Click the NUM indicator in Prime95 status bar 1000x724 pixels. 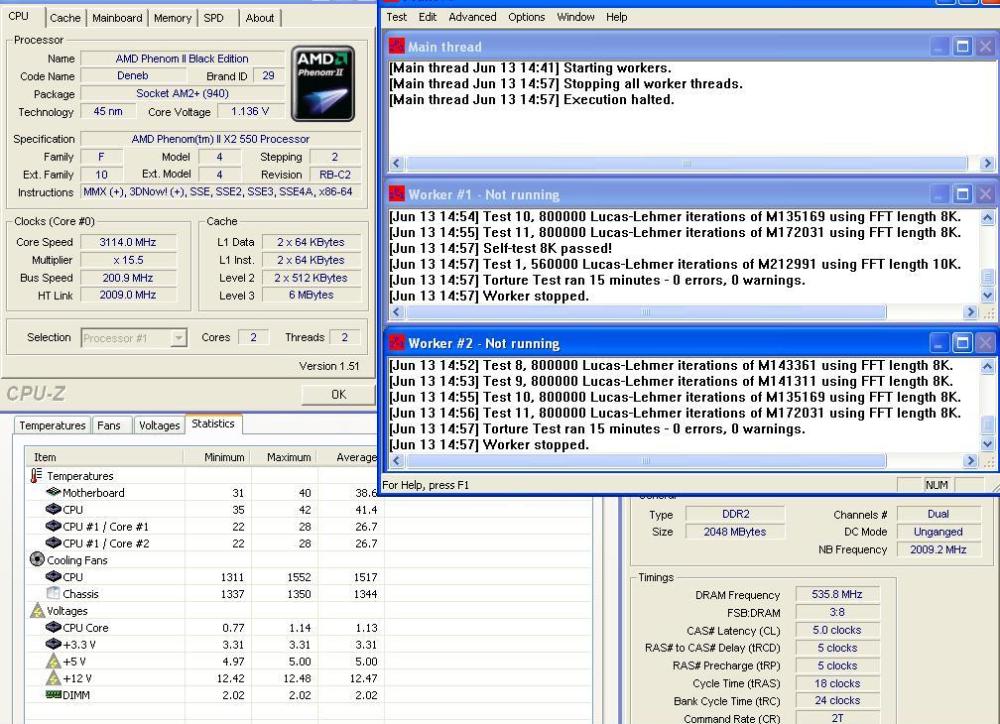[x=936, y=485]
